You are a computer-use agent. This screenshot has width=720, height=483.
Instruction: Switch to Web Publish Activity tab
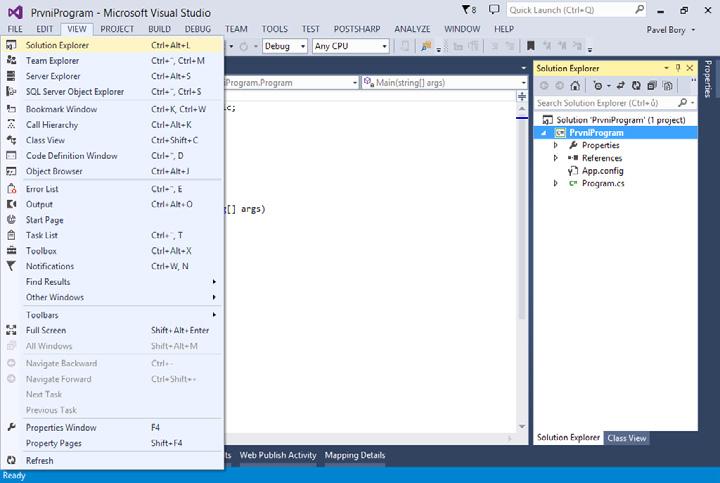278,455
